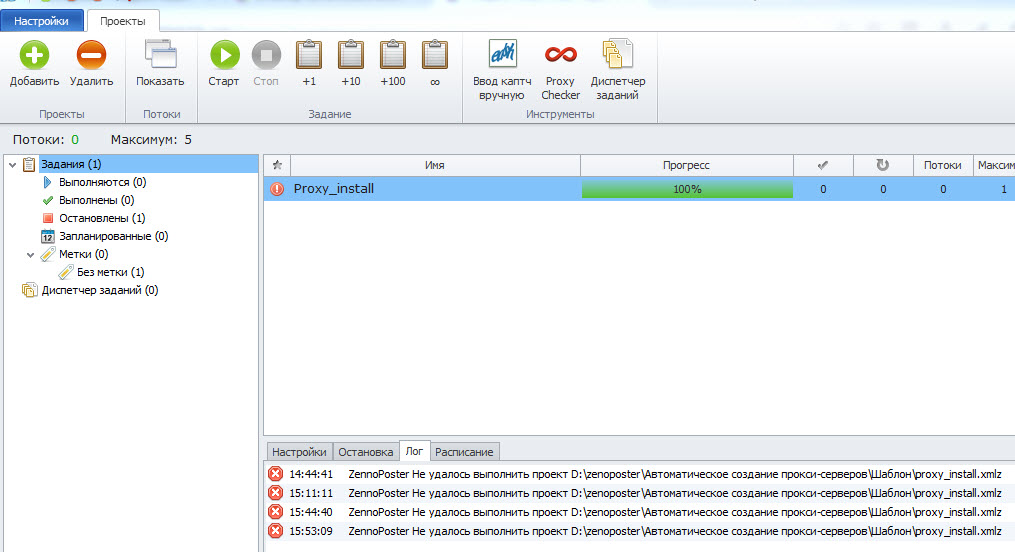Click the green Добавить add project icon
The height and width of the screenshot is (552, 1015).
click(34, 55)
